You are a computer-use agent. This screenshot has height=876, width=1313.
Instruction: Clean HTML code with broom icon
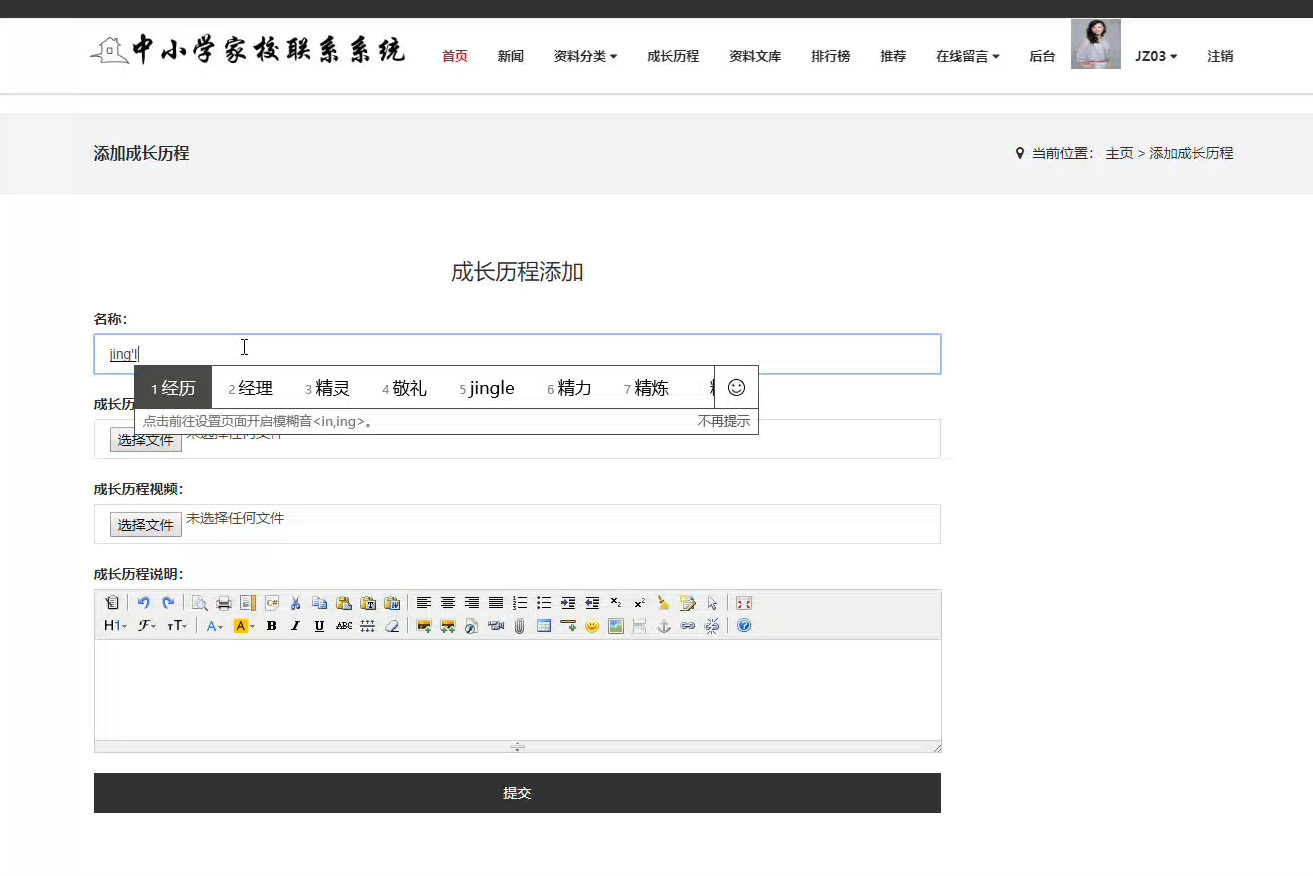pos(664,603)
